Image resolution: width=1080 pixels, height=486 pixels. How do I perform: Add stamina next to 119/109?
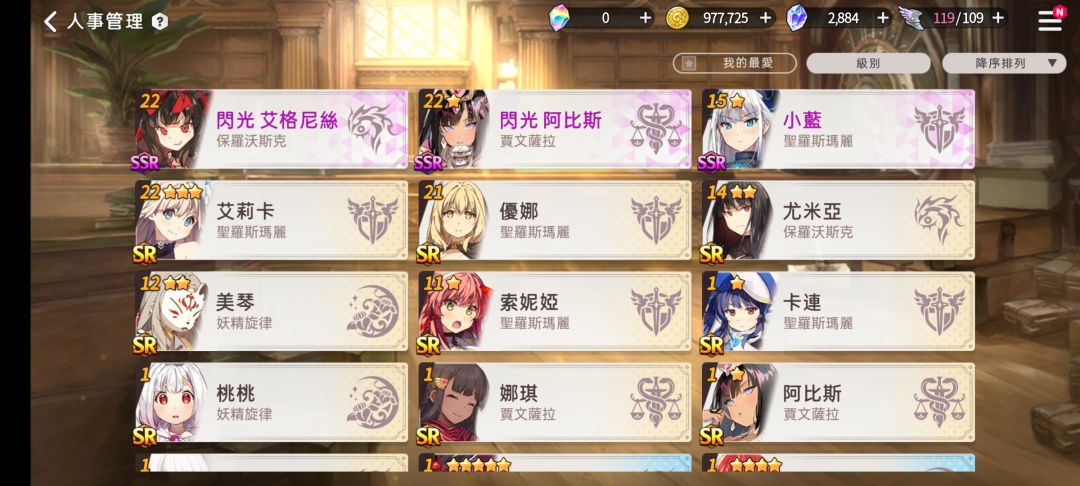(x=998, y=18)
